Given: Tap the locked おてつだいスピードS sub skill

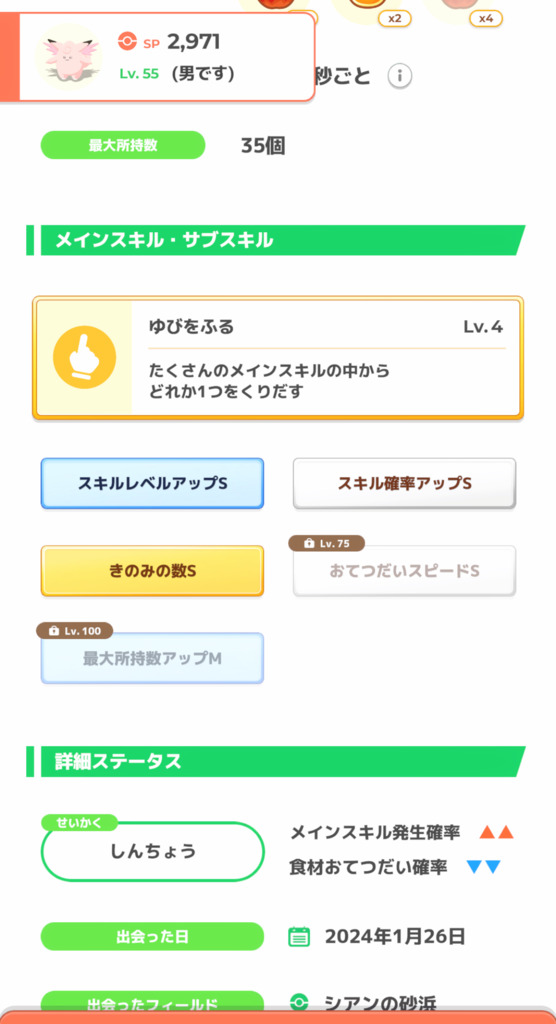Looking at the screenshot, I should pyautogui.click(x=404, y=571).
